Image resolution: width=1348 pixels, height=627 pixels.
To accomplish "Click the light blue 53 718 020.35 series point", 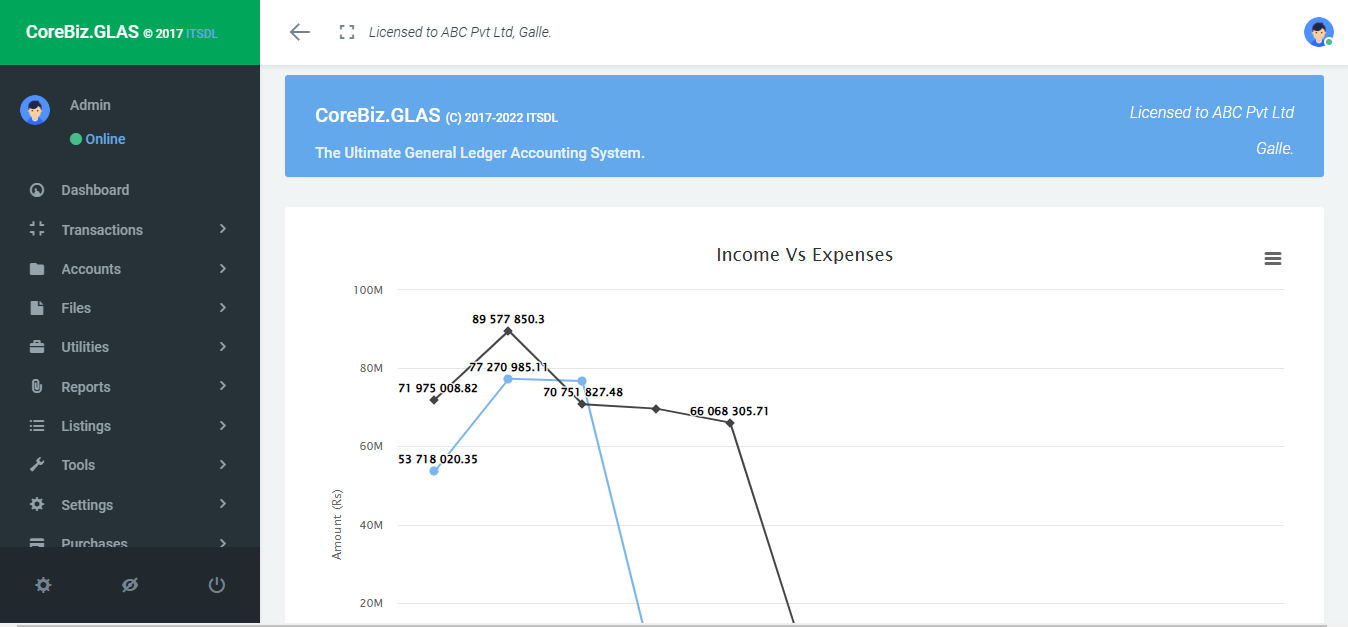I will click(x=434, y=470).
